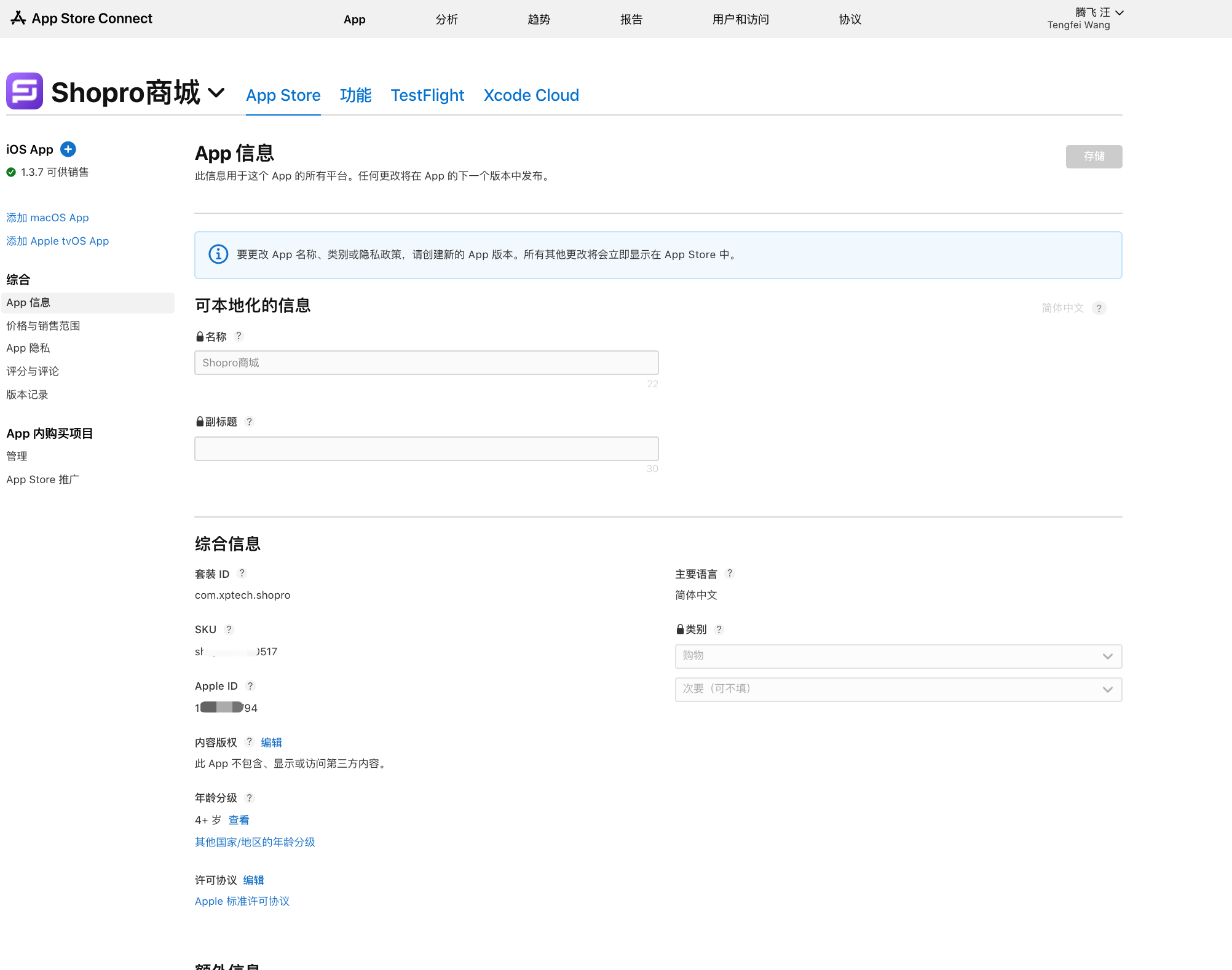
Task: Click help icon next to SKU
Action: (229, 629)
